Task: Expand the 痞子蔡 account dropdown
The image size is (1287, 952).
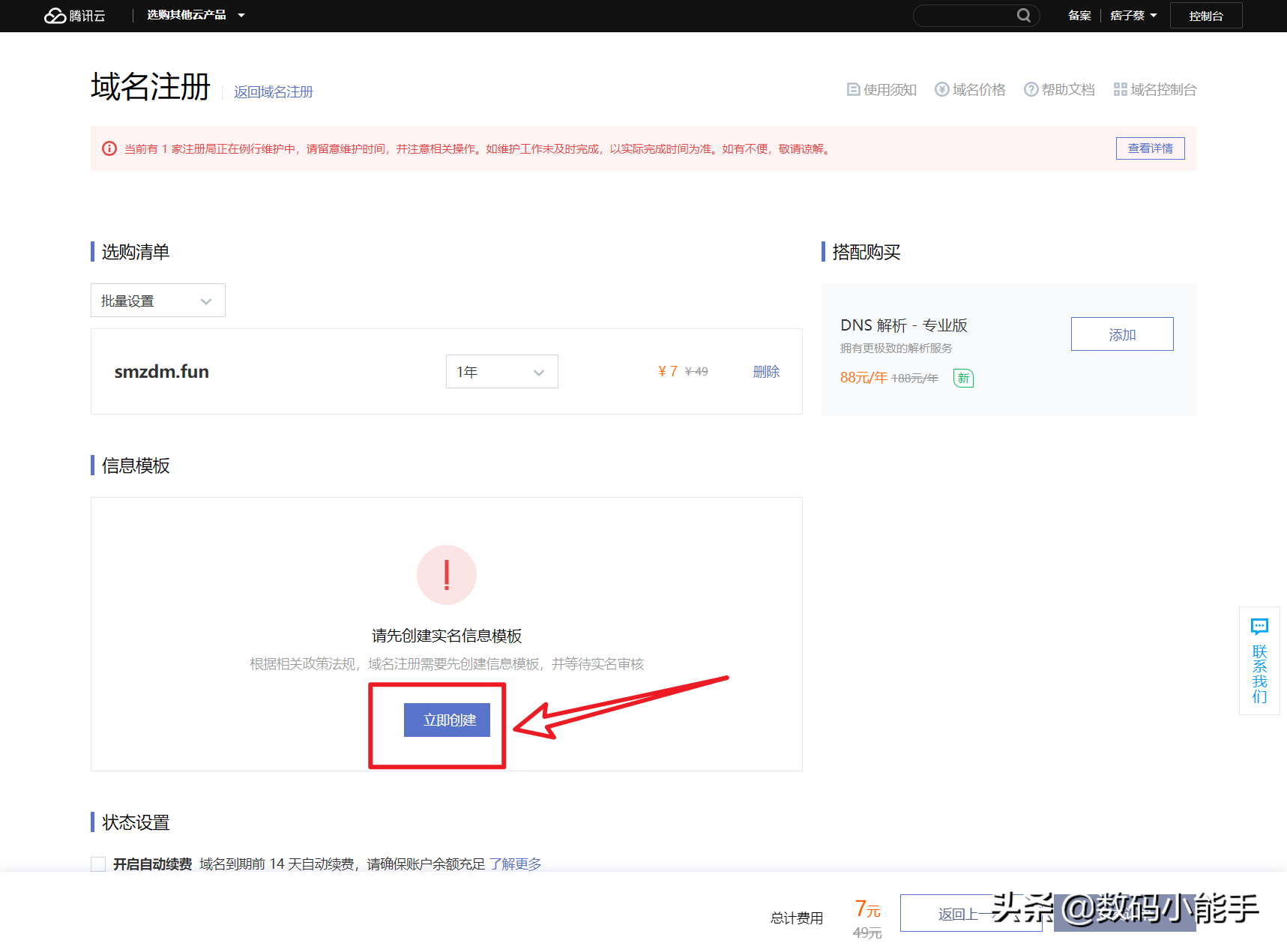Action: (1133, 15)
